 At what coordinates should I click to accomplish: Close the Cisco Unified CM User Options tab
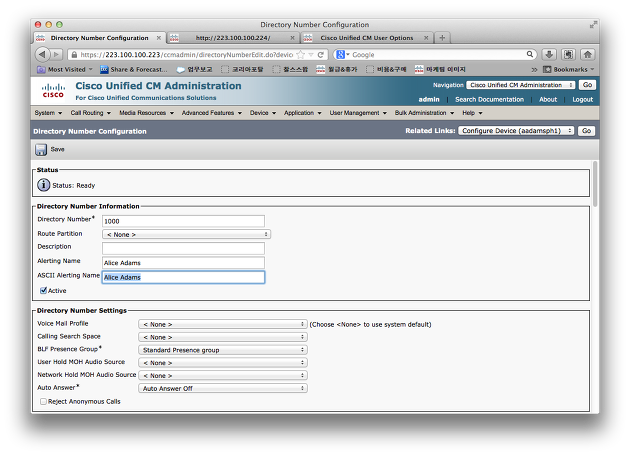click(426, 38)
